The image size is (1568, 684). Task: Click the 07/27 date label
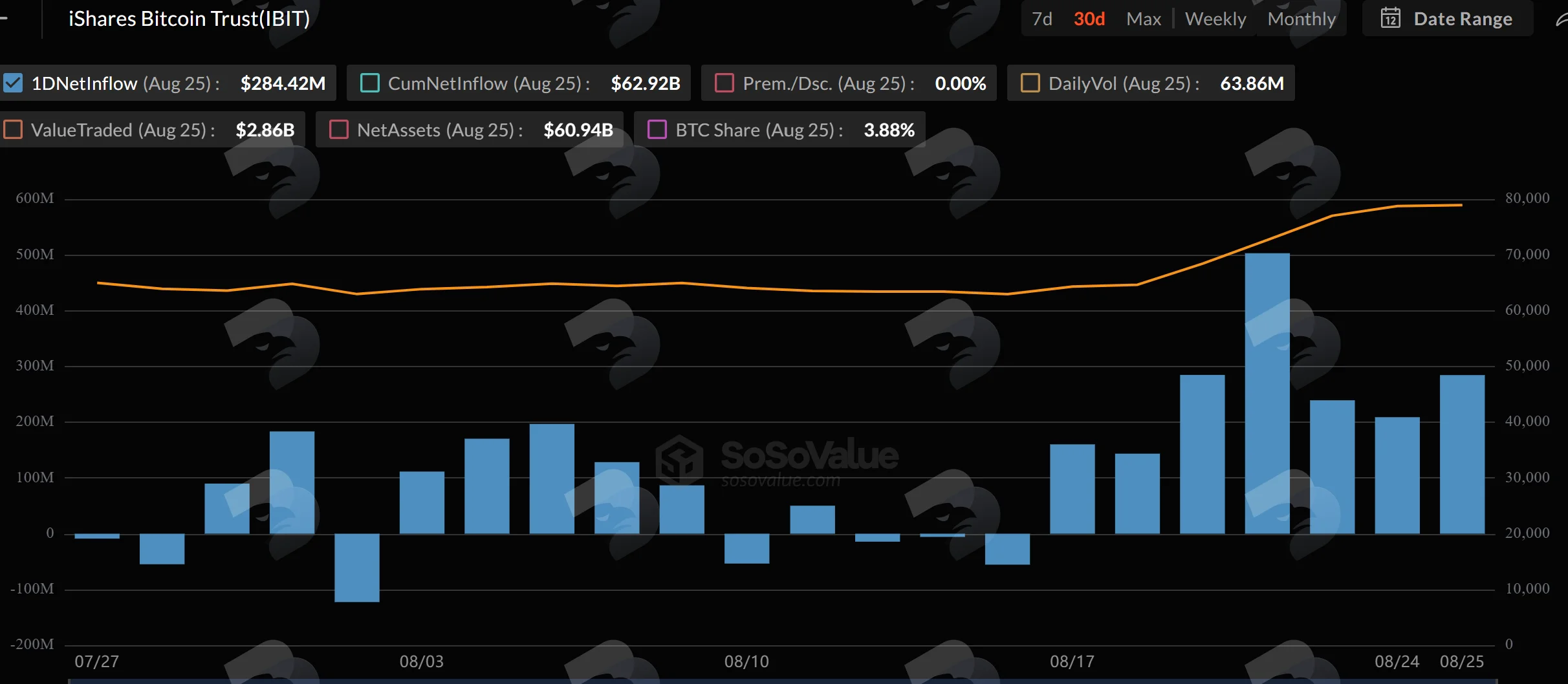click(x=96, y=661)
